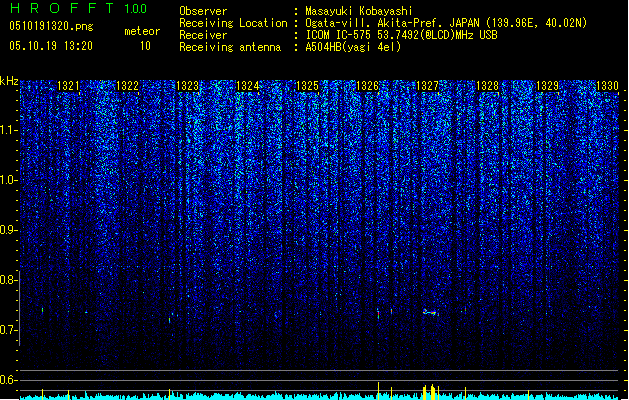Viewport: 629px width, 400px height.
Task: Click the tallest yellow spike under 1326
Action: [378, 391]
